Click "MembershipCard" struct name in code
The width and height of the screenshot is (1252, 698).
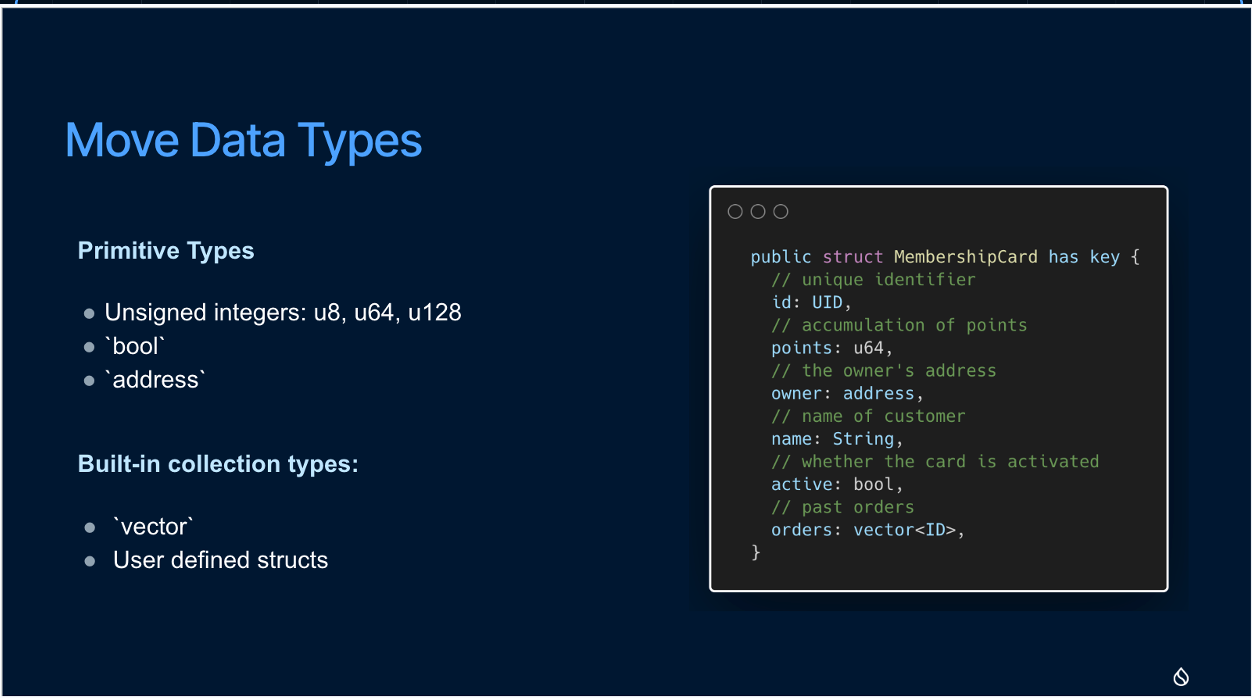pyautogui.click(x=965, y=257)
